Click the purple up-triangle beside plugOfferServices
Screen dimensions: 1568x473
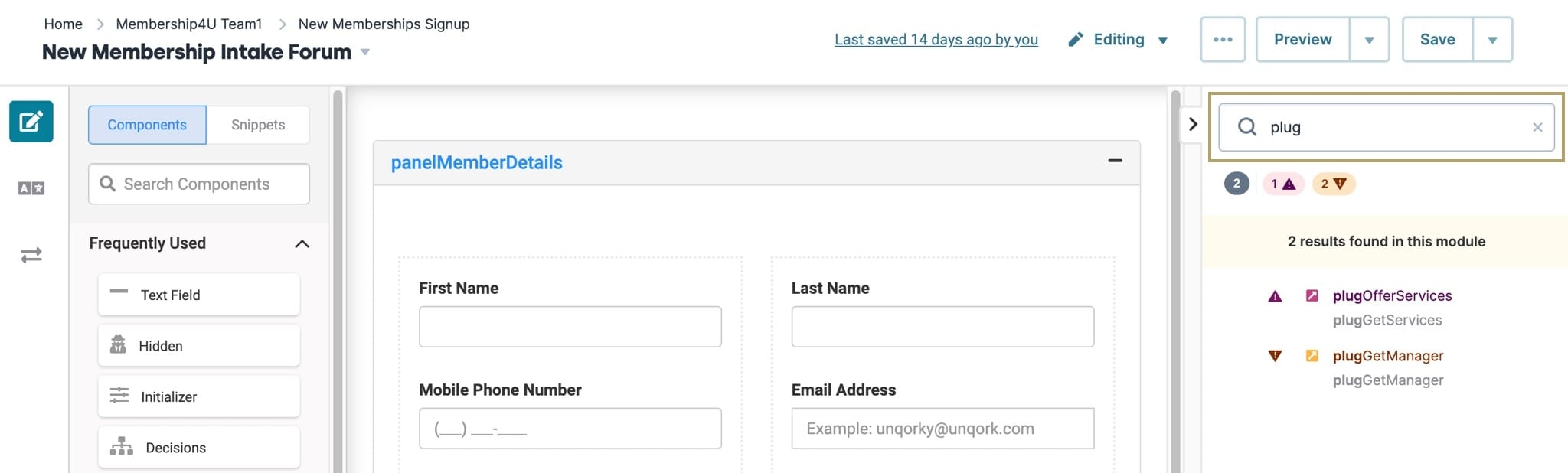[1275, 296]
